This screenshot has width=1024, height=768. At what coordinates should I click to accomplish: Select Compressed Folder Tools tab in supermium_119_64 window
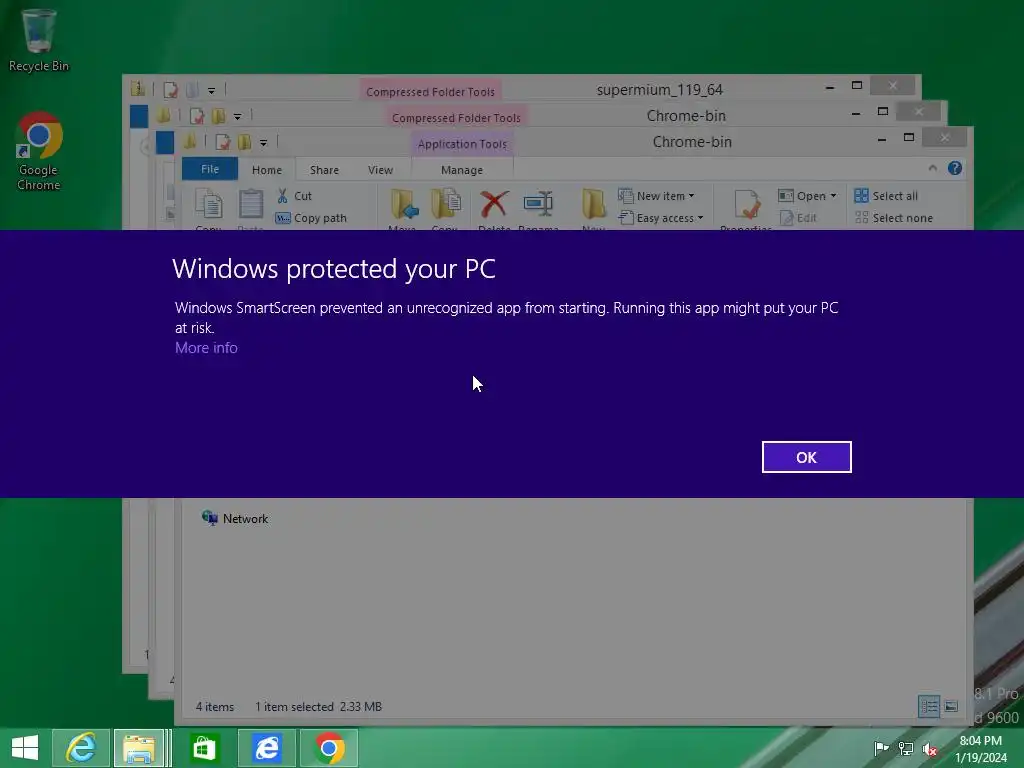pyautogui.click(x=430, y=91)
